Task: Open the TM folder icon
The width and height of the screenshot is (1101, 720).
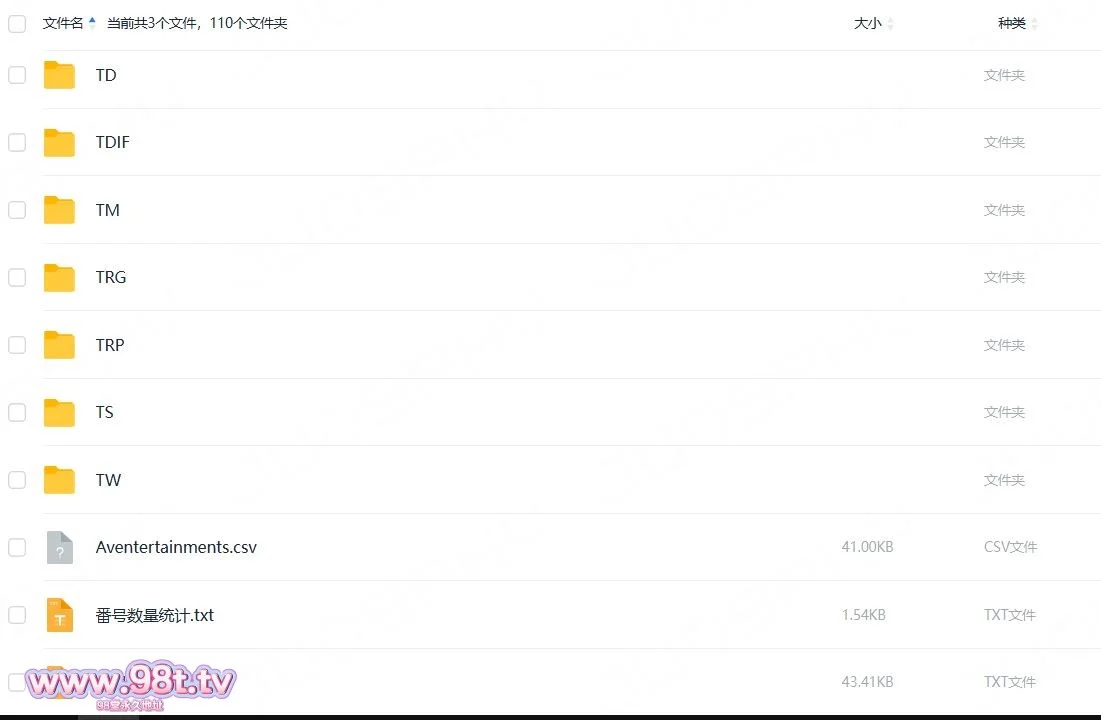Action: pos(59,210)
